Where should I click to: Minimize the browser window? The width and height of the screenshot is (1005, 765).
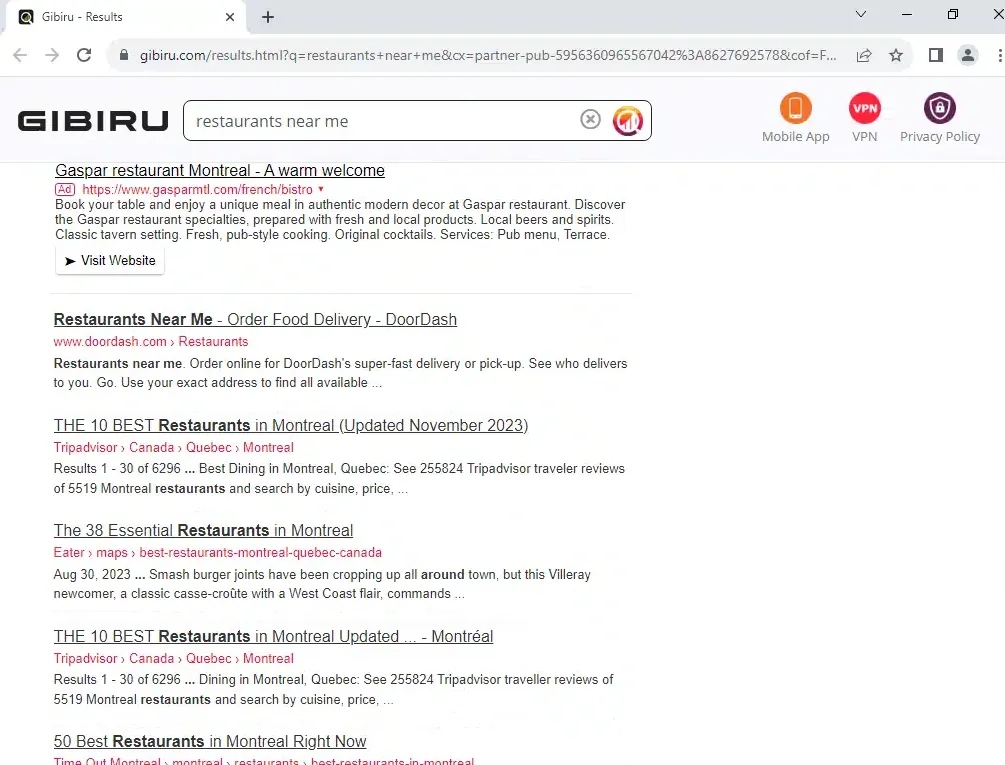tap(907, 14)
